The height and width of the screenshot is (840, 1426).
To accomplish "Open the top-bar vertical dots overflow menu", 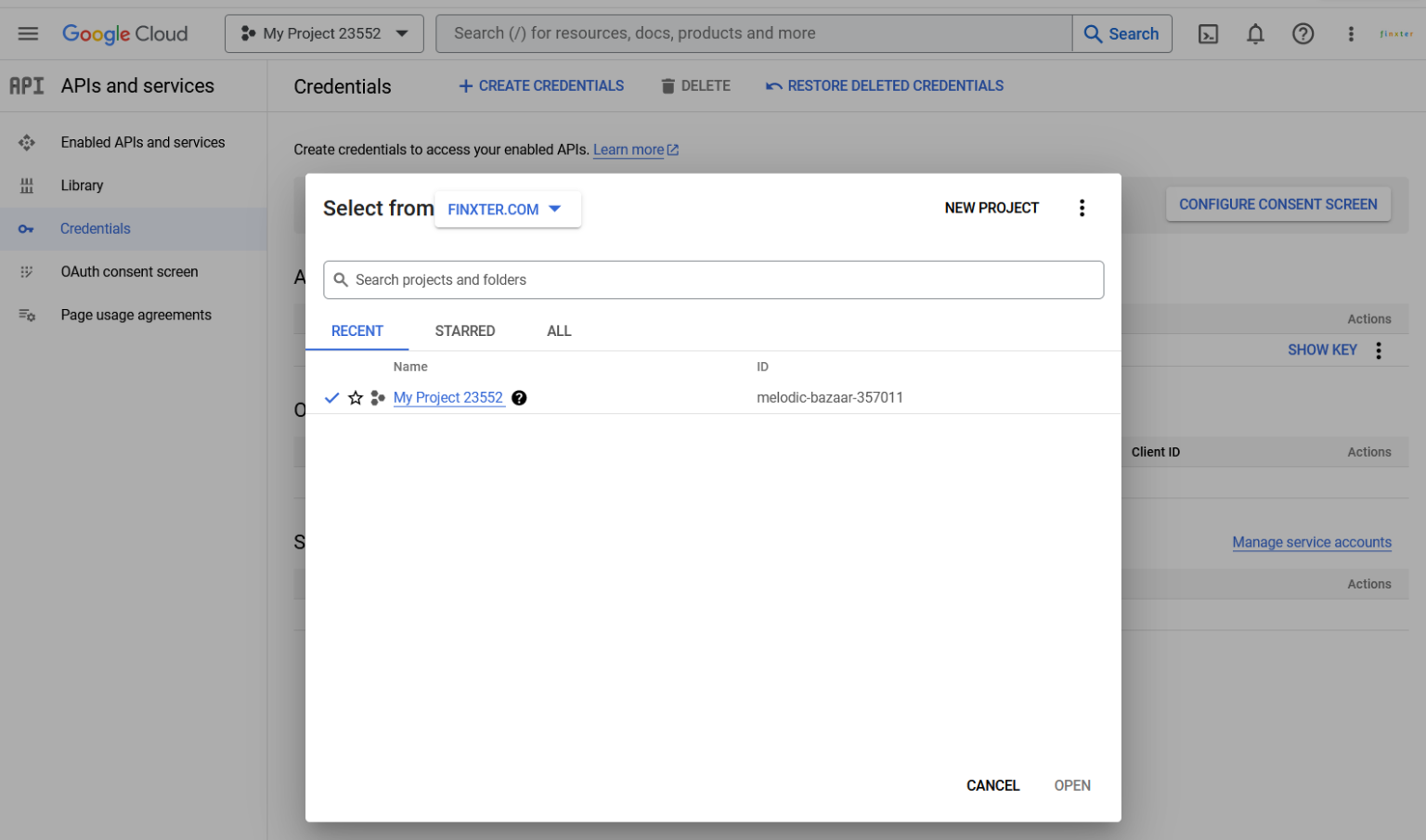I will [1351, 33].
